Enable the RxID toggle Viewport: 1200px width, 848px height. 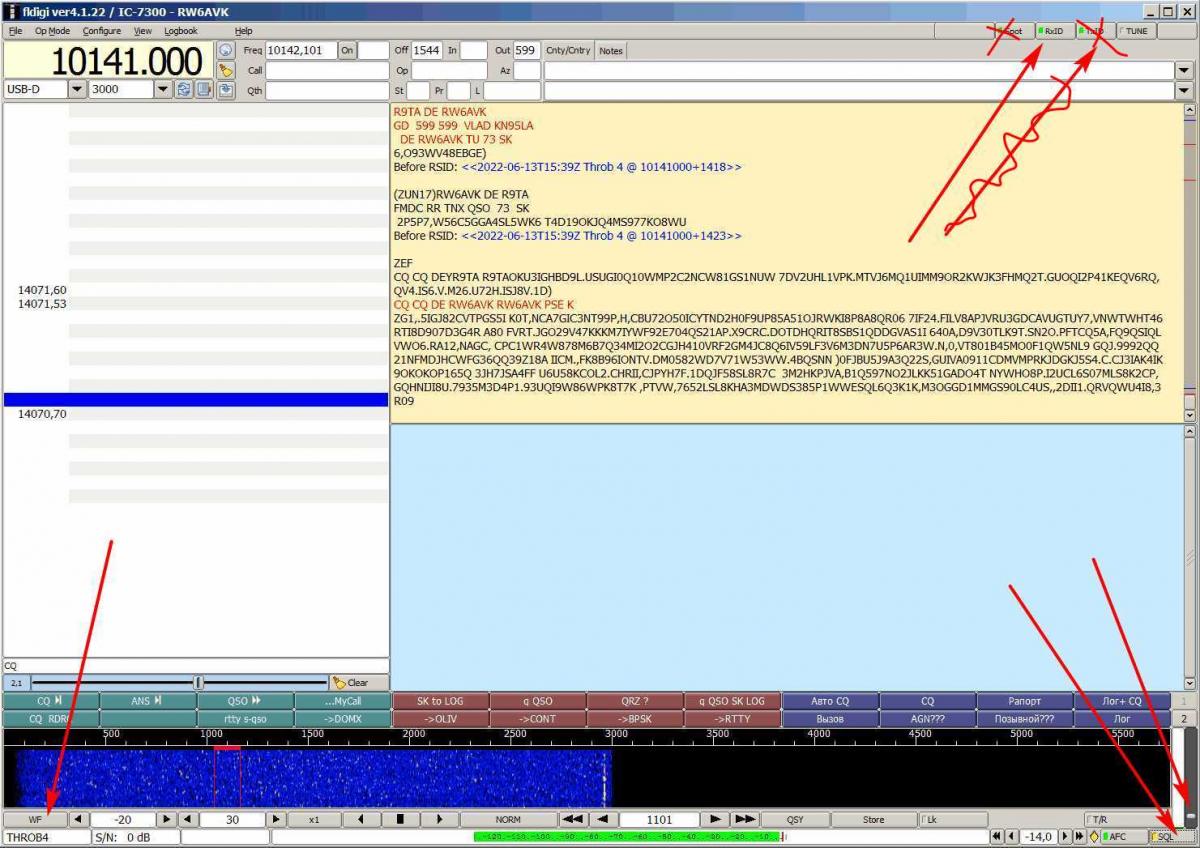coord(1050,31)
